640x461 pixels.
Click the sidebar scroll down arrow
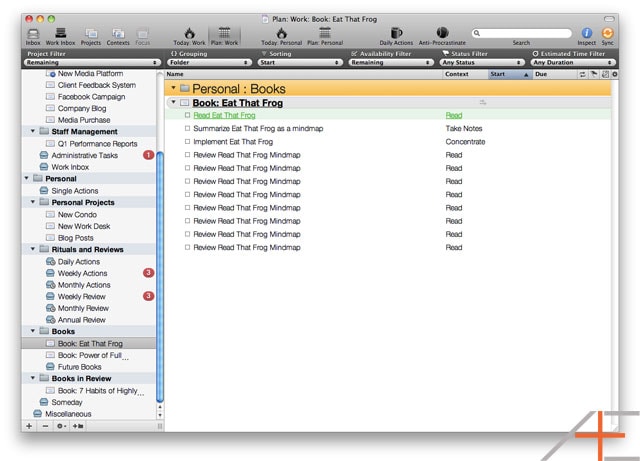coord(160,415)
